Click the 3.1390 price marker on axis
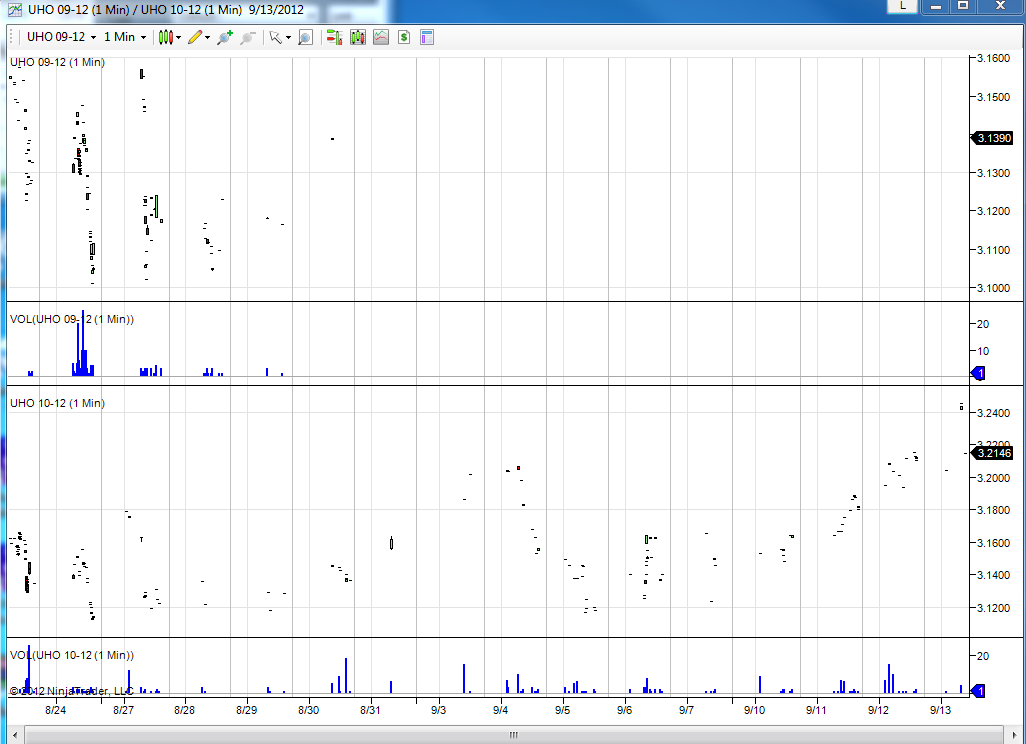Screen dimensions: 1026x744 (993, 138)
